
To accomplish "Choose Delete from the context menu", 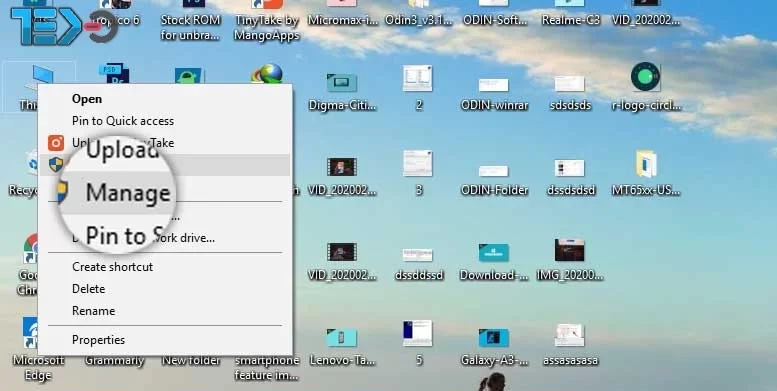I will click(88, 289).
